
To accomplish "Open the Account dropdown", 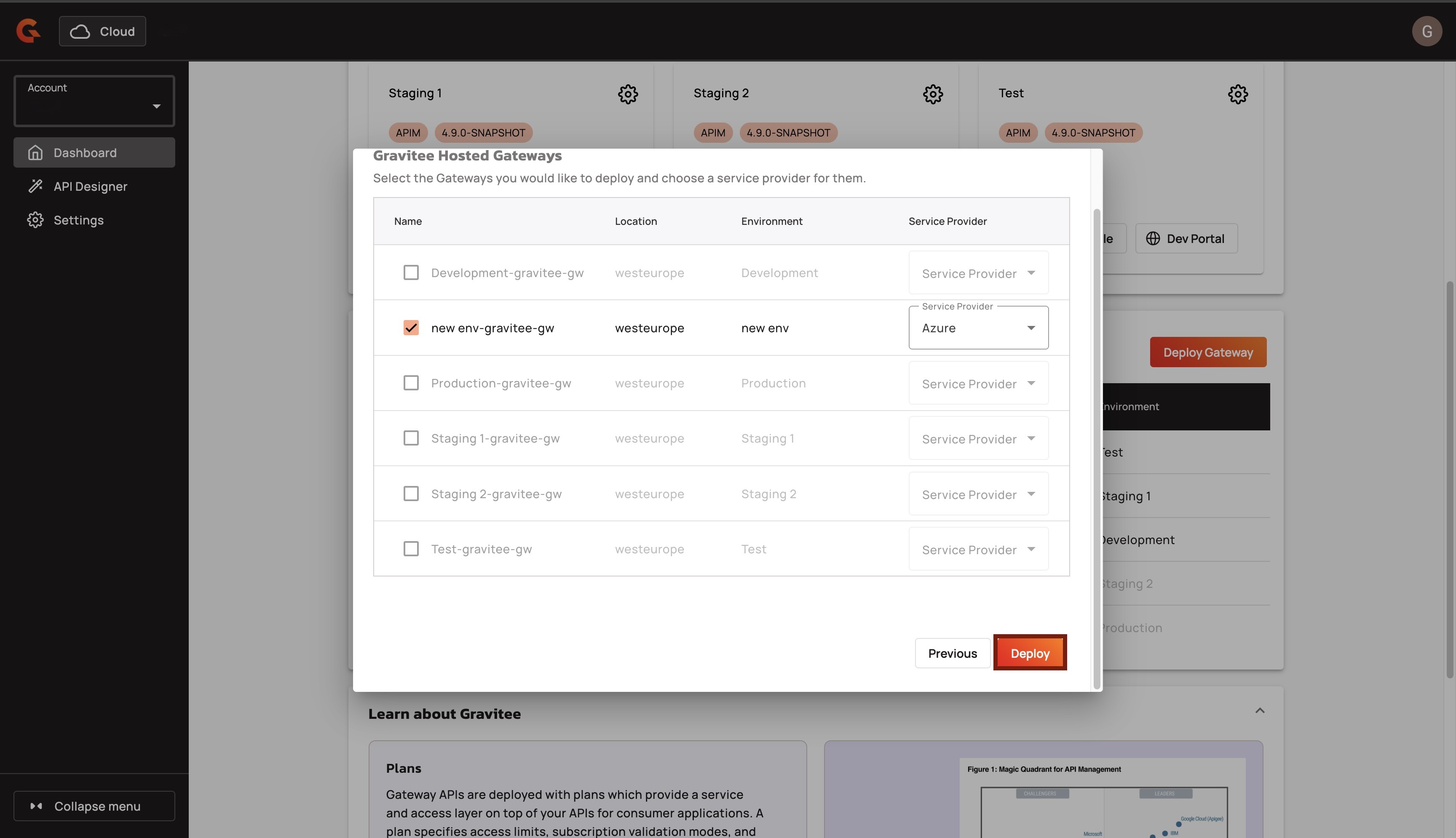I will 94,101.
